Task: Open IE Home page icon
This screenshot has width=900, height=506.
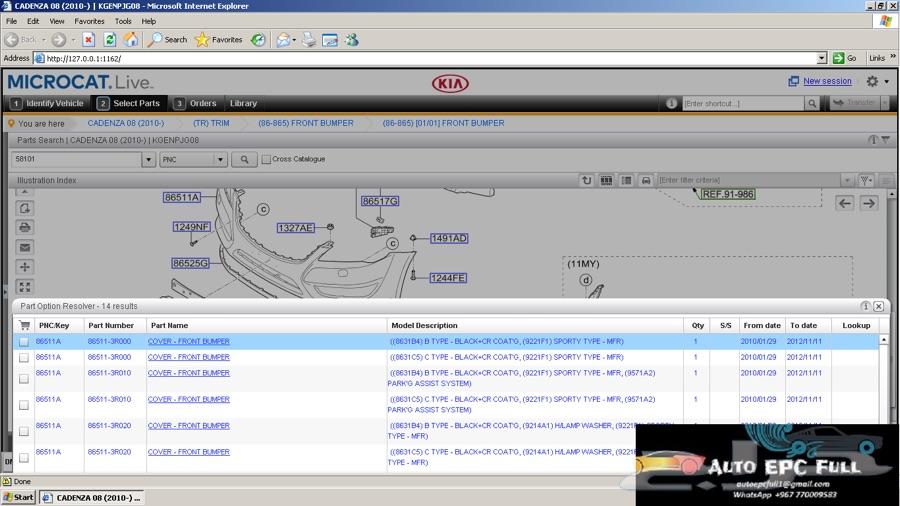Action: point(131,40)
